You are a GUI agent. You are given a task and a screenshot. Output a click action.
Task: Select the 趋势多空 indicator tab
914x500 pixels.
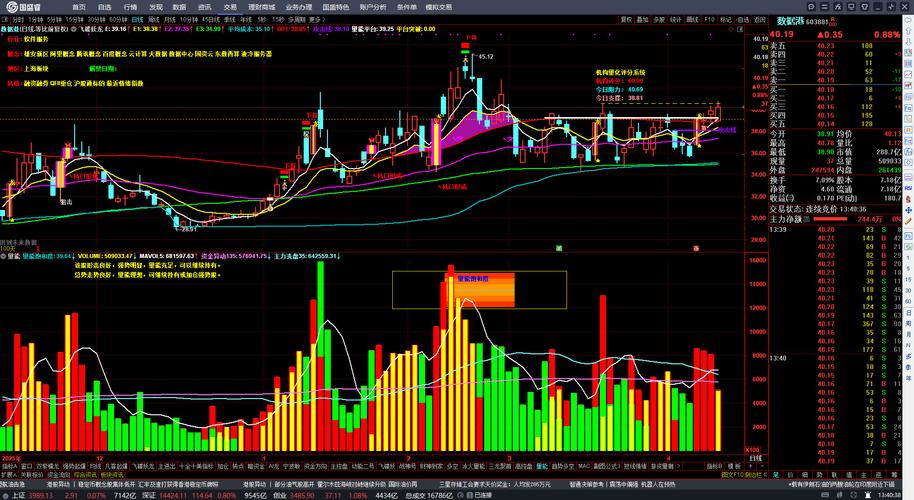click(563, 466)
